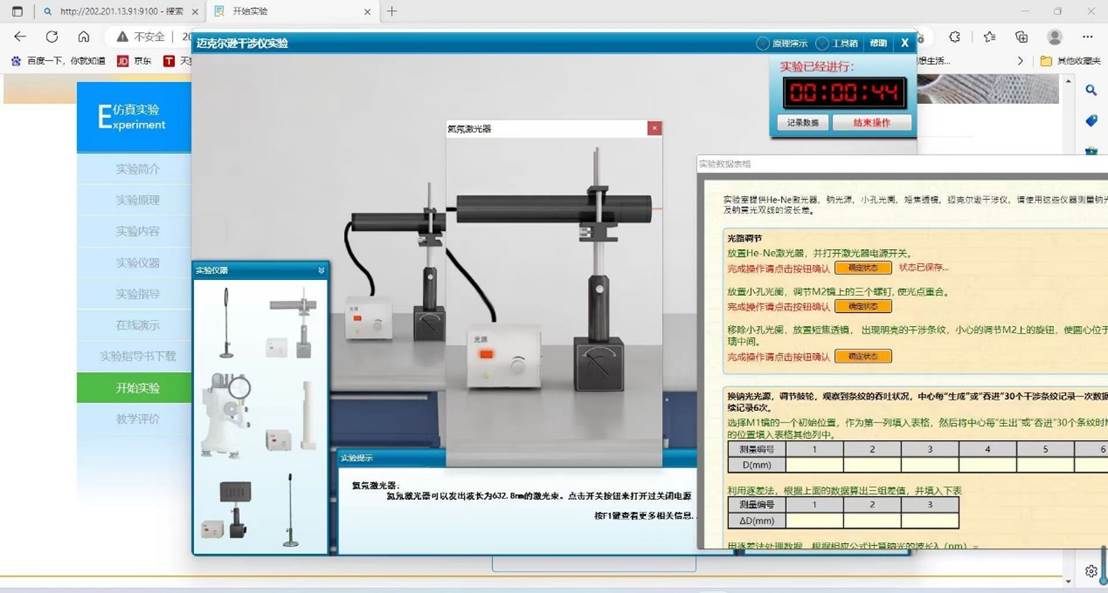The width and height of the screenshot is (1108, 593).
Task: Click the D(mm) cell for measurement 1
Action: coord(814,464)
